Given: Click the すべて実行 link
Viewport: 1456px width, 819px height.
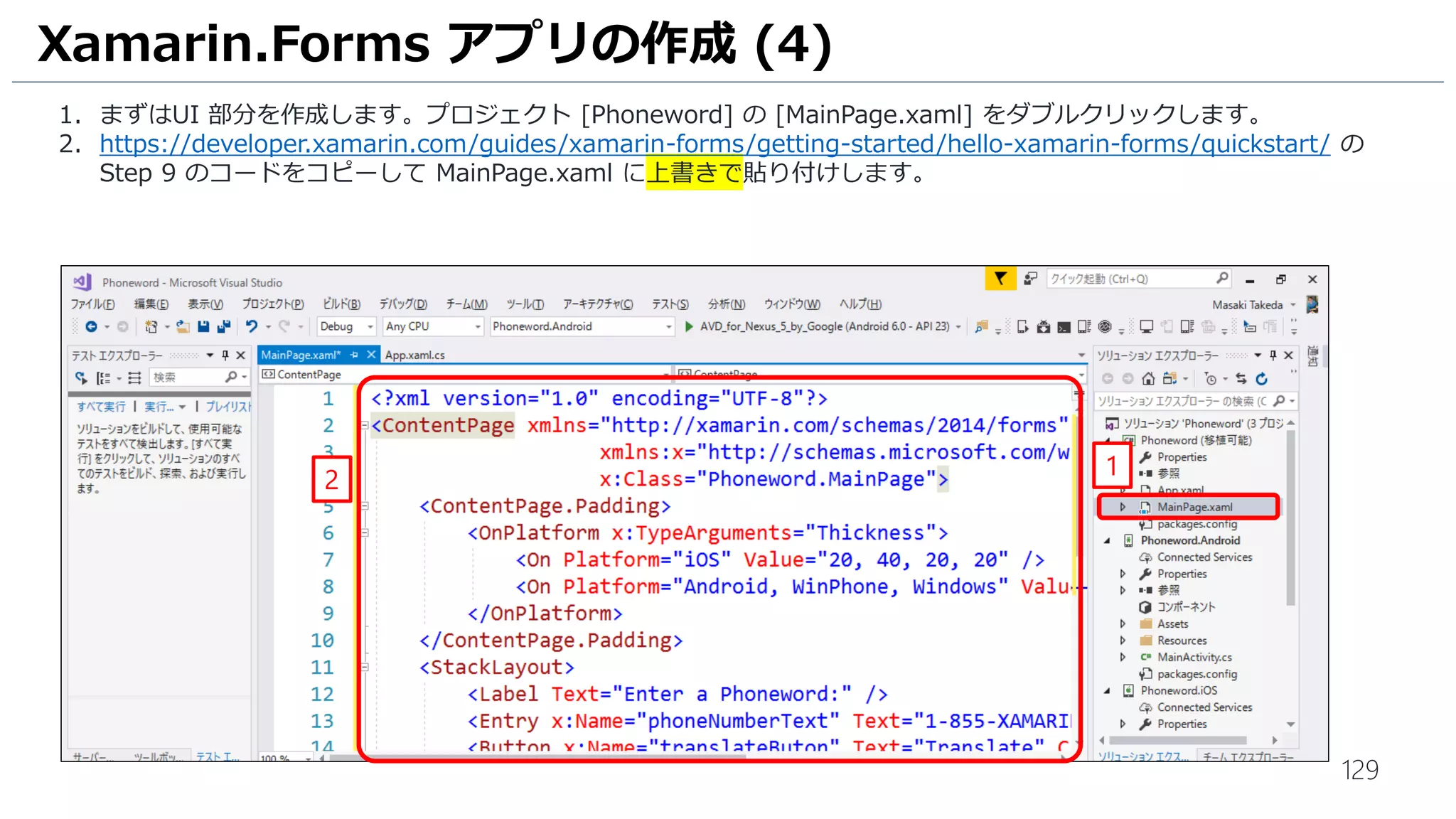Looking at the screenshot, I should pos(101,407).
